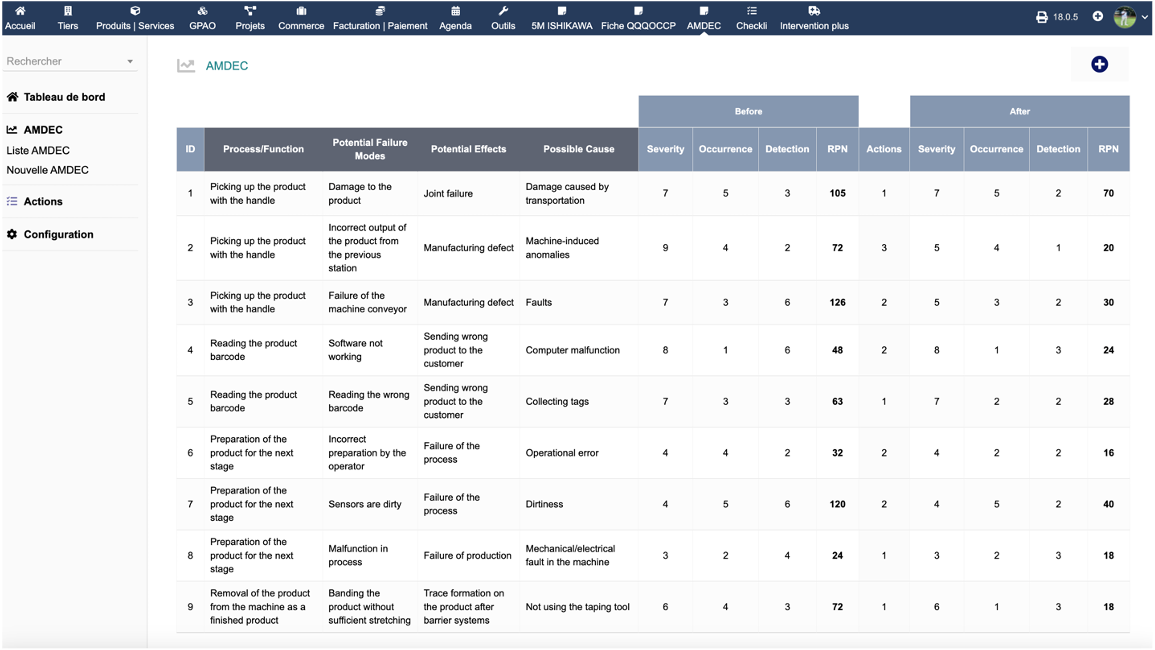
Task: Click the Outils wrench icon
Action: (x=503, y=11)
